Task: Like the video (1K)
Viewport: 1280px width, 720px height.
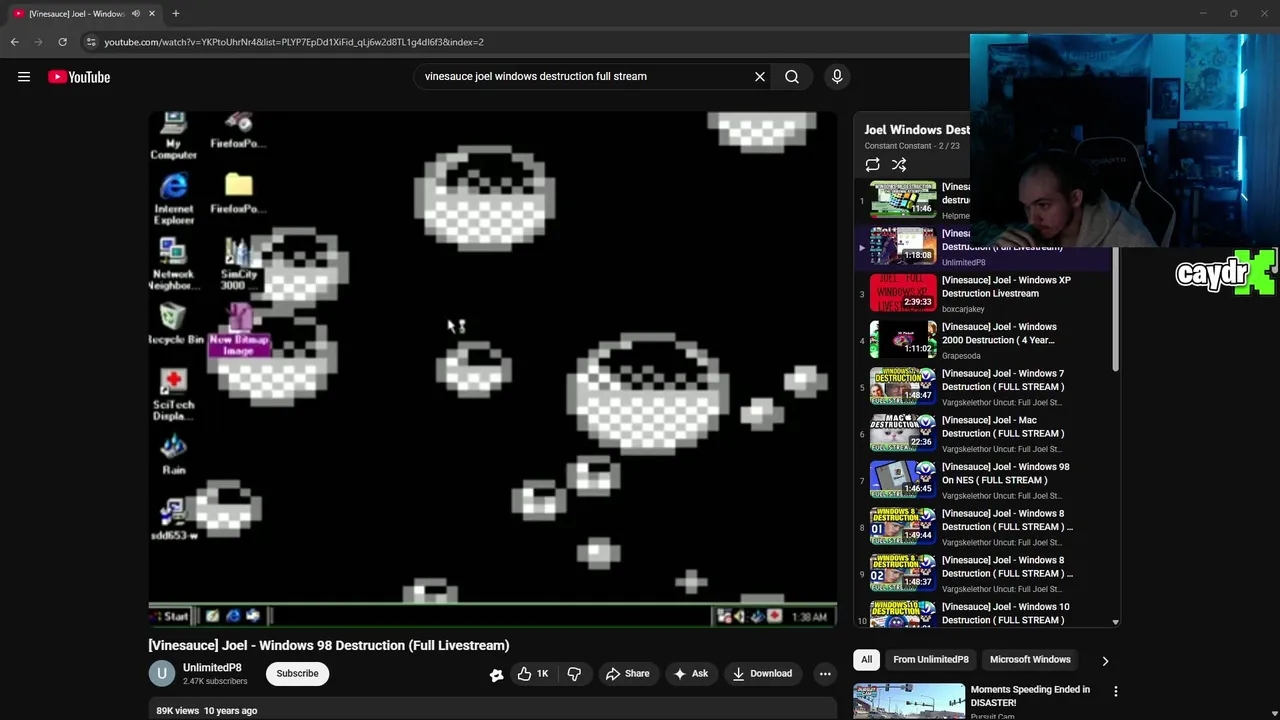Action: click(532, 674)
